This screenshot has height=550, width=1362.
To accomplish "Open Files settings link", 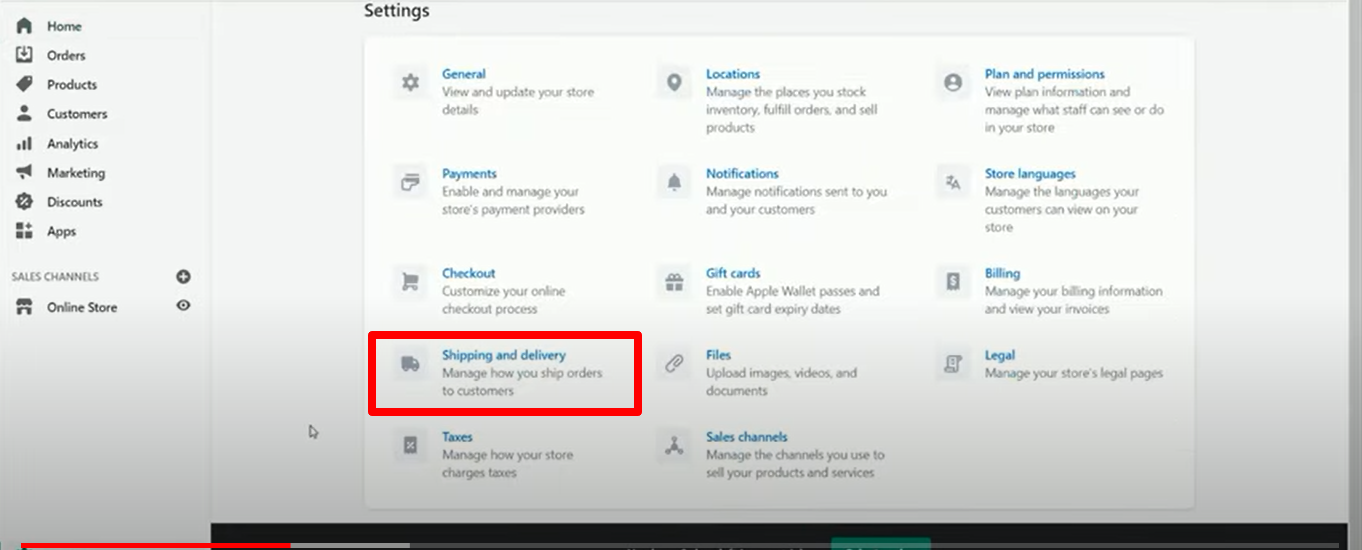I will pyautogui.click(x=718, y=355).
